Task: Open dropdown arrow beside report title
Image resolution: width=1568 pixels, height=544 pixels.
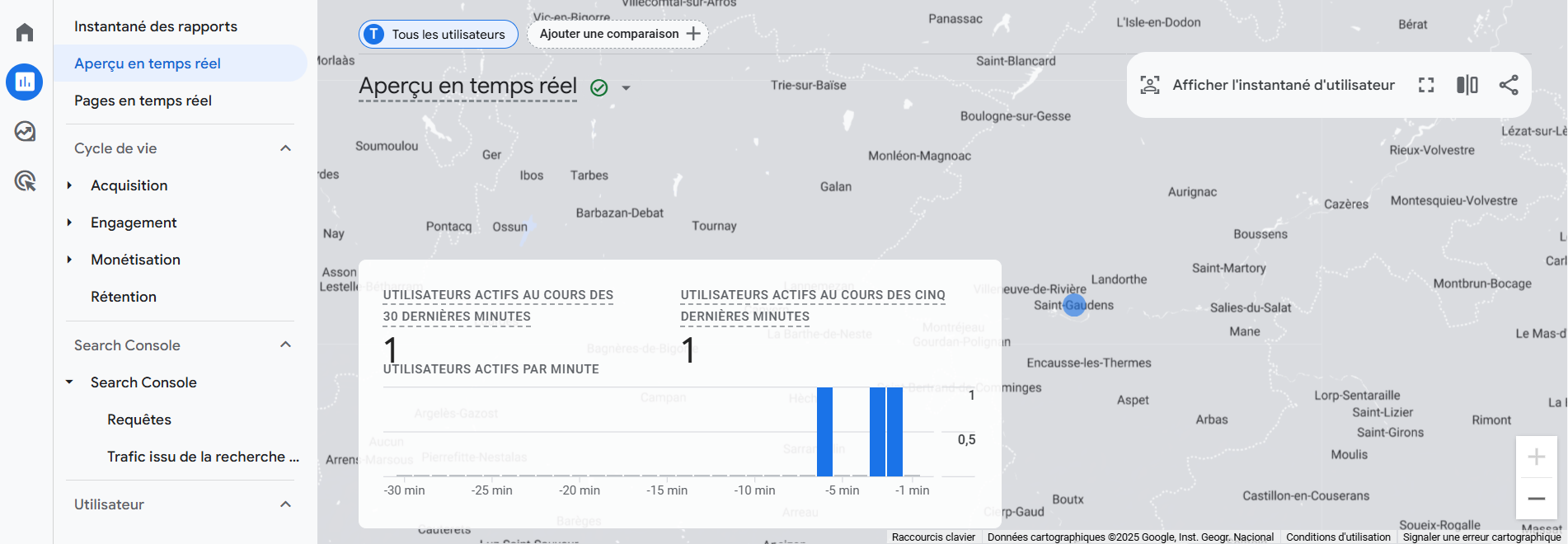Action: [x=626, y=88]
